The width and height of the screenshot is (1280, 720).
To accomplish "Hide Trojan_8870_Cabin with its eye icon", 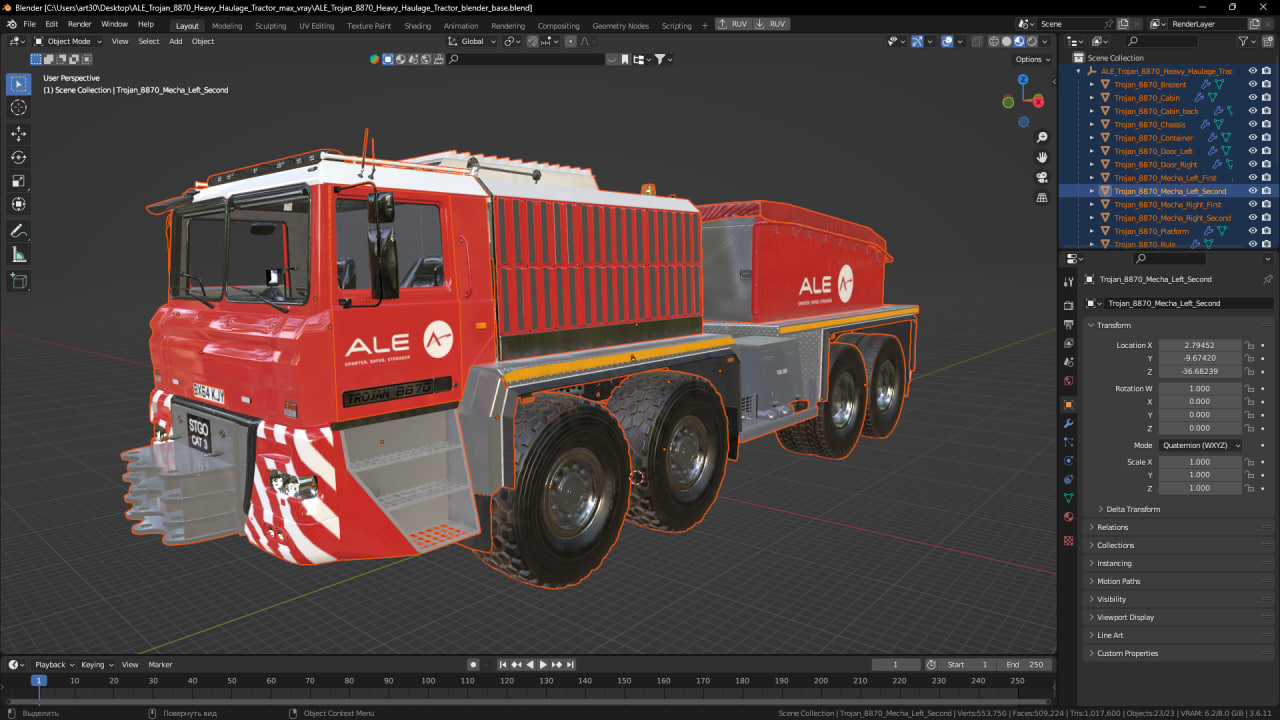I will point(1252,98).
